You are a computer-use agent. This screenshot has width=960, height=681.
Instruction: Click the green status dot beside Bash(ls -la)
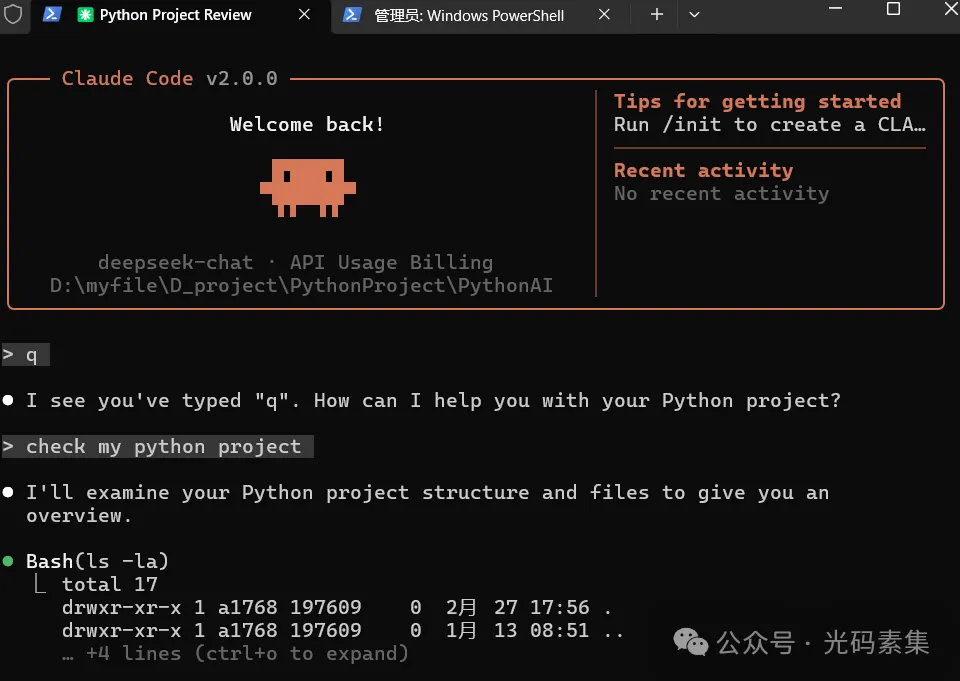pyautogui.click(x=8, y=562)
